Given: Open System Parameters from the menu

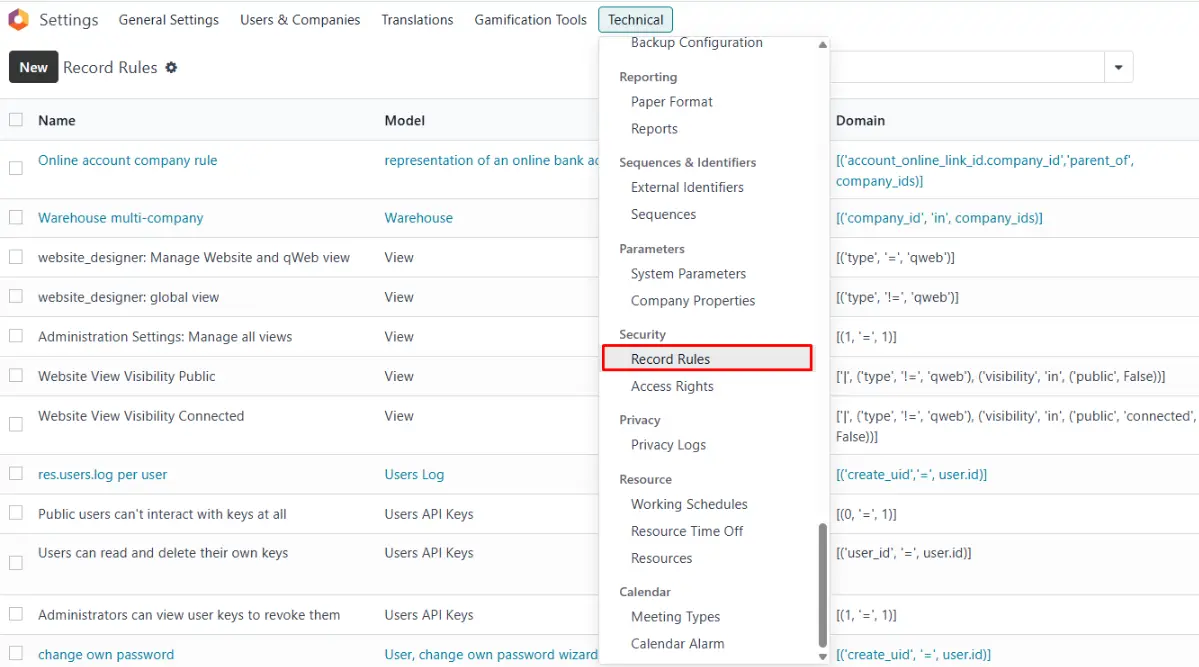Looking at the screenshot, I should pyautogui.click(x=688, y=274).
